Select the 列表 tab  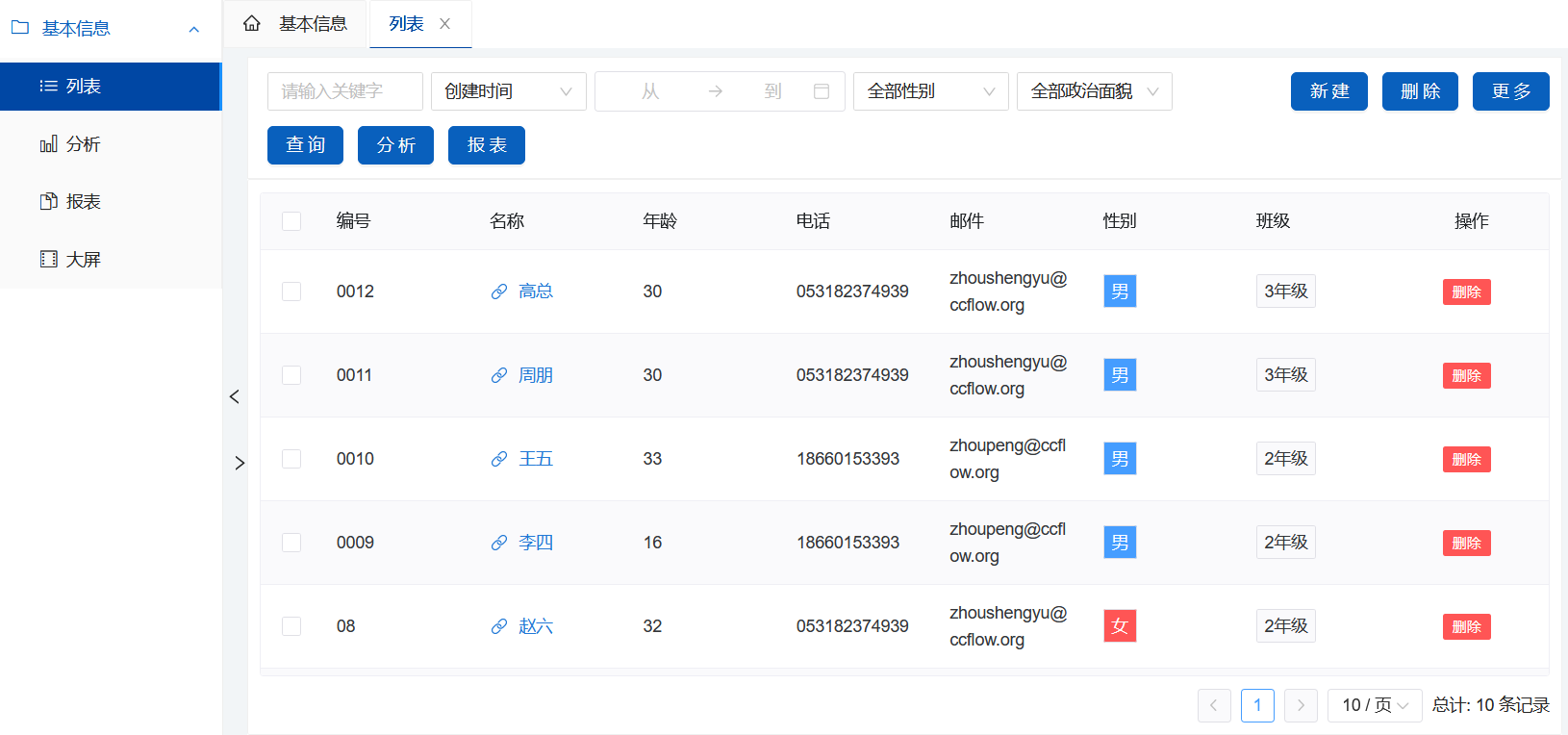[x=406, y=23]
